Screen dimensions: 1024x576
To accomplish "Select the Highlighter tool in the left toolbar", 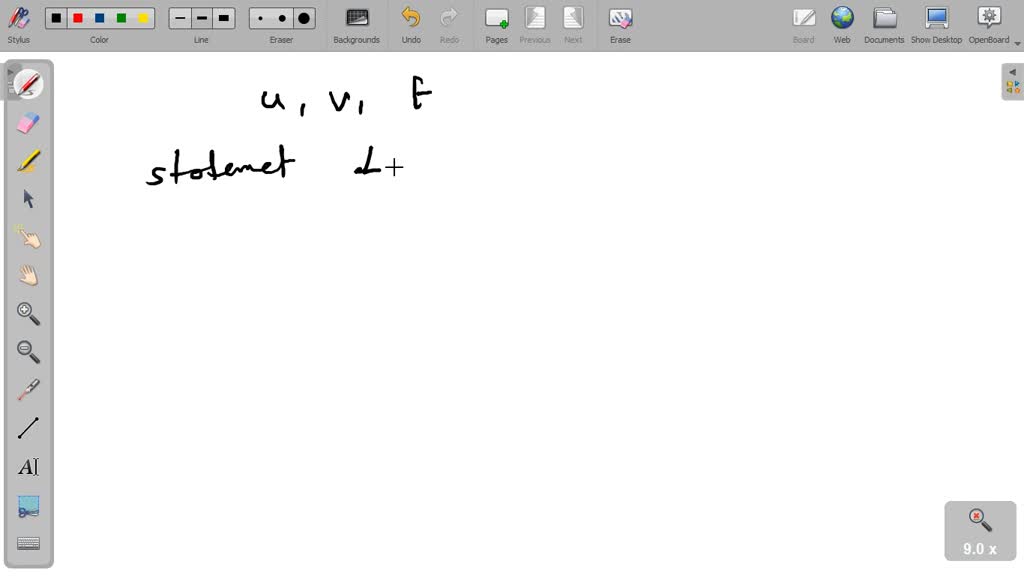I will 28,160.
